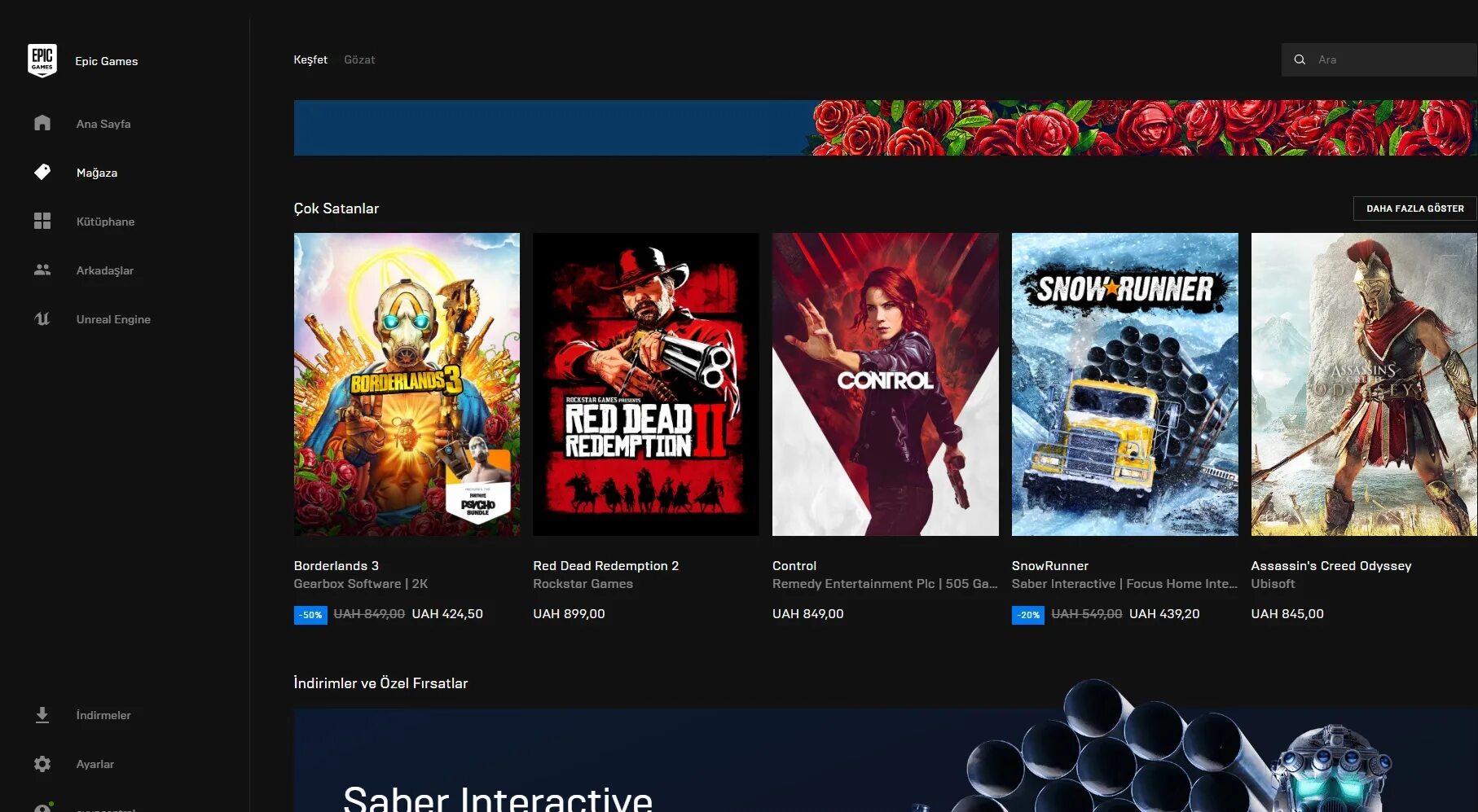Click discounted price UAH 439,20

tap(1164, 614)
